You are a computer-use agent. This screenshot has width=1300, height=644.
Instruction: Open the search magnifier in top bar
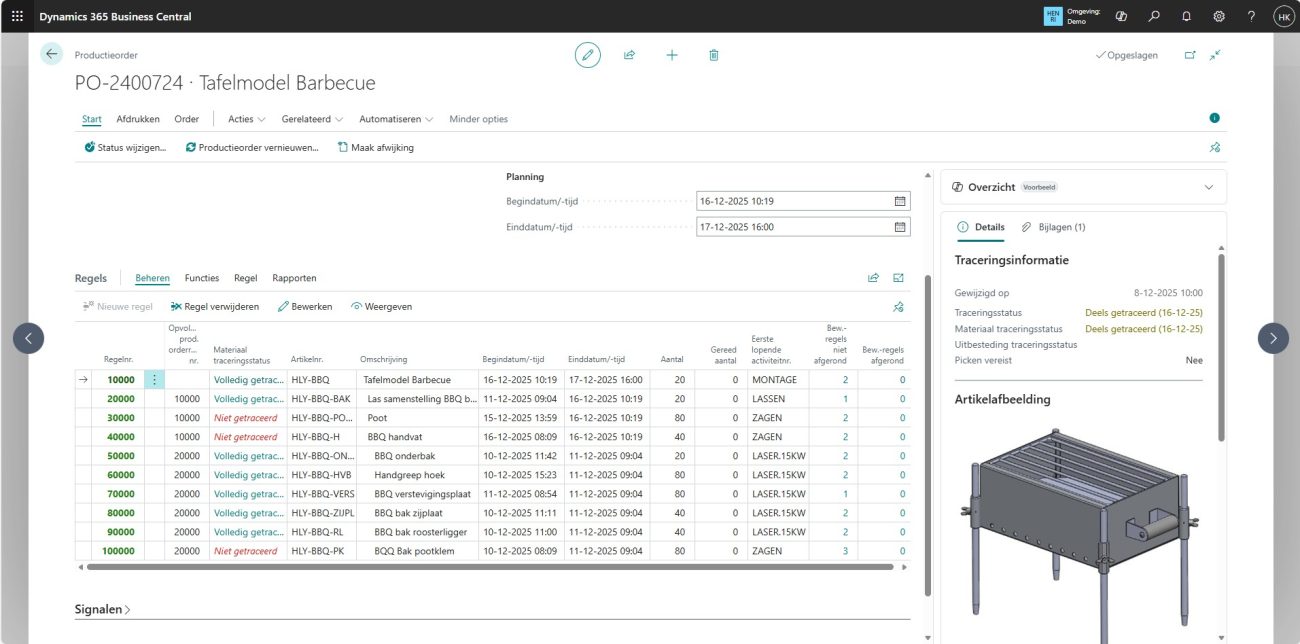point(1154,16)
